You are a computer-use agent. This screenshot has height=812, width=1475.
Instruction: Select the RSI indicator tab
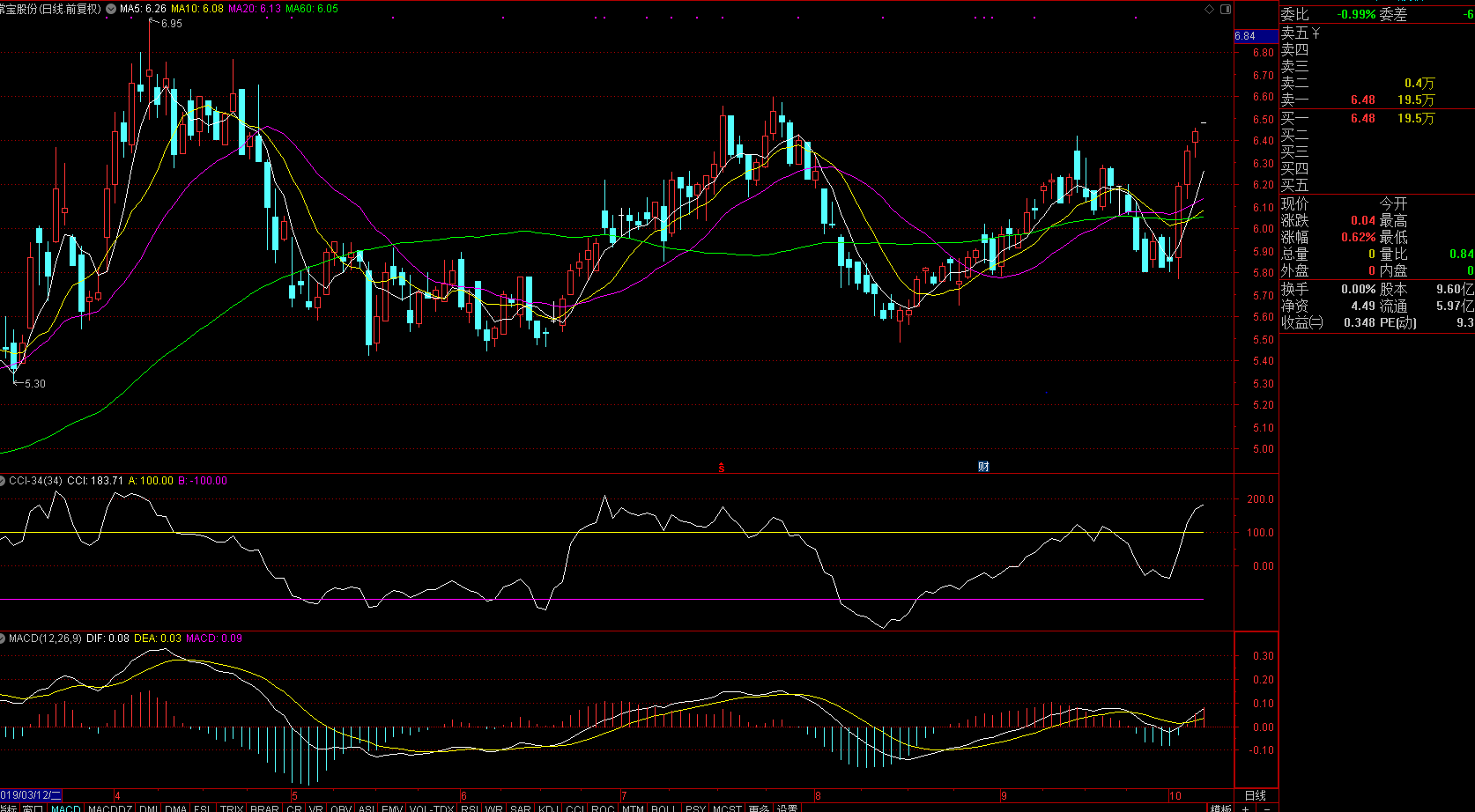click(x=470, y=808)
